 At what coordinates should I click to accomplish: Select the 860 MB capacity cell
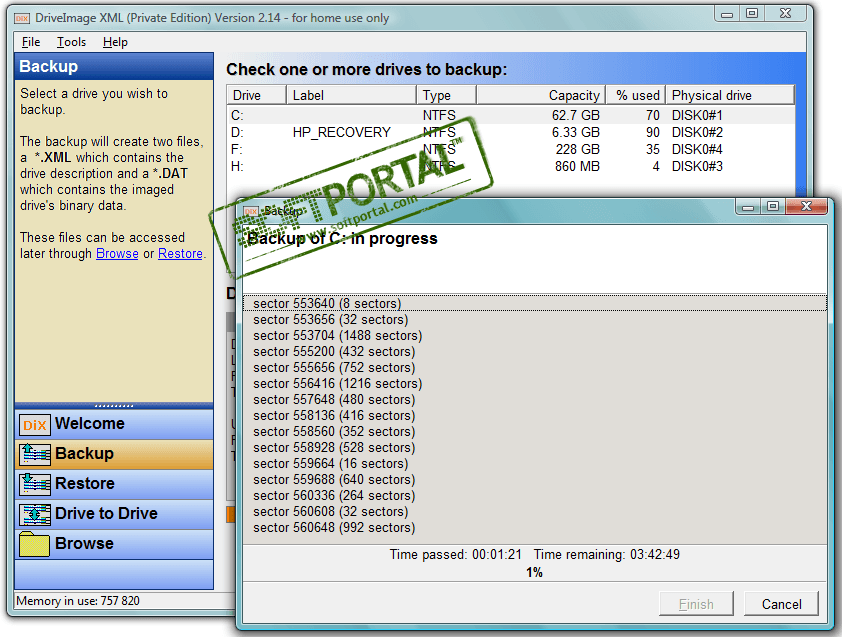click(x=577, y=167)
